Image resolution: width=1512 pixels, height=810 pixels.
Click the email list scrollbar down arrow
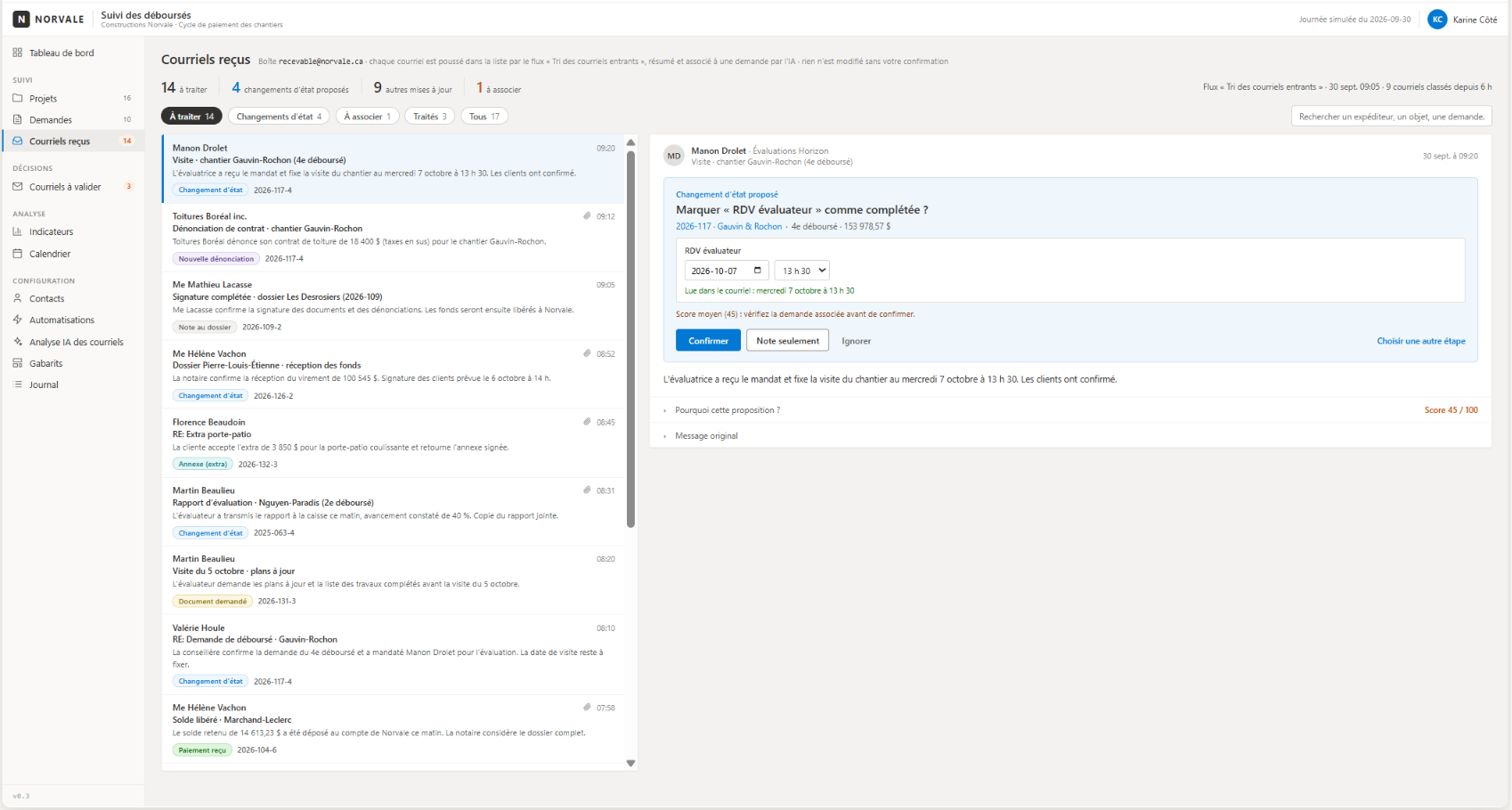coord(631,763)
